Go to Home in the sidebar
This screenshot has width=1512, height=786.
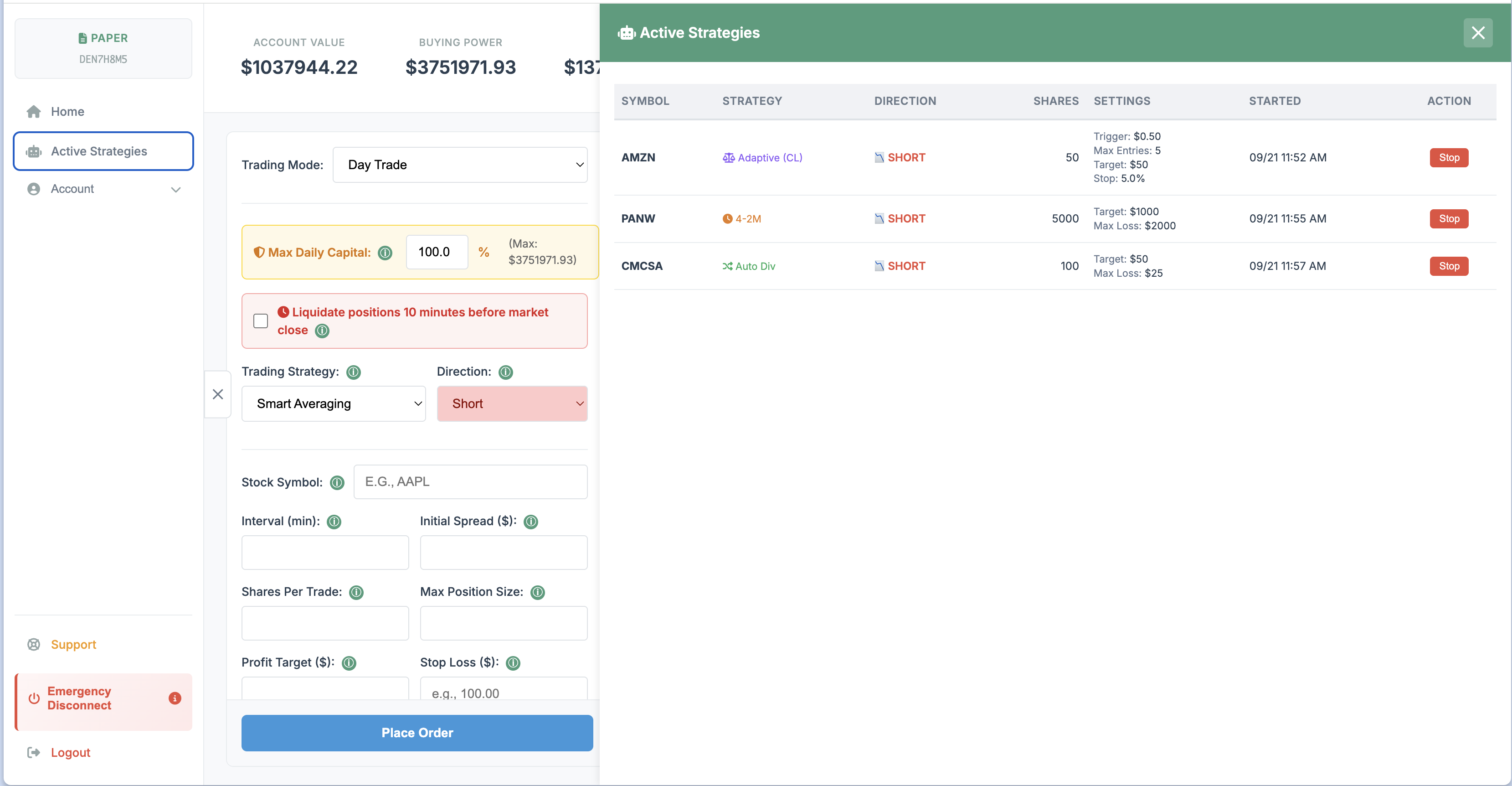pos(103,112)
